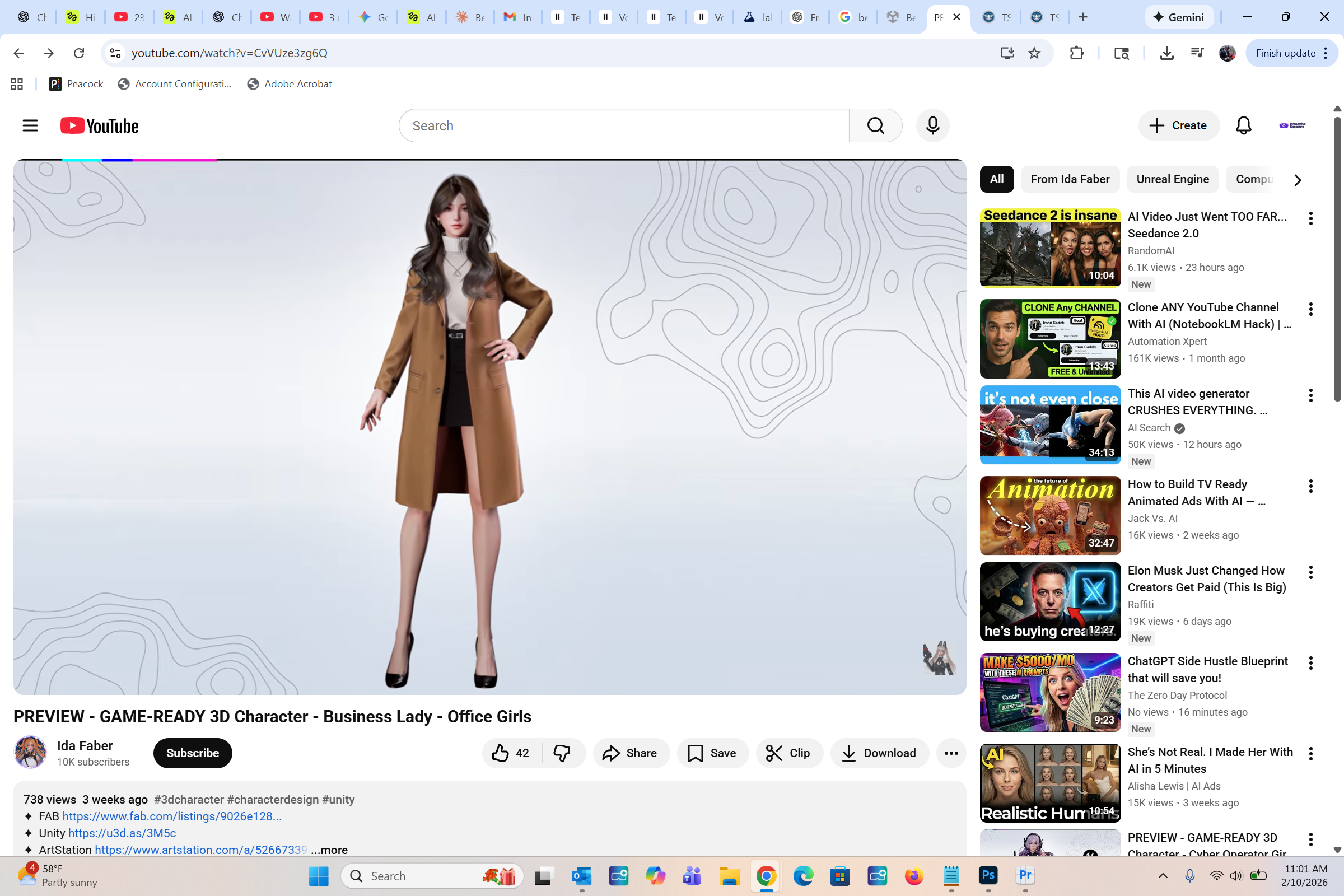Open Photoshop from the Windows taskbar

click(988, 875)
